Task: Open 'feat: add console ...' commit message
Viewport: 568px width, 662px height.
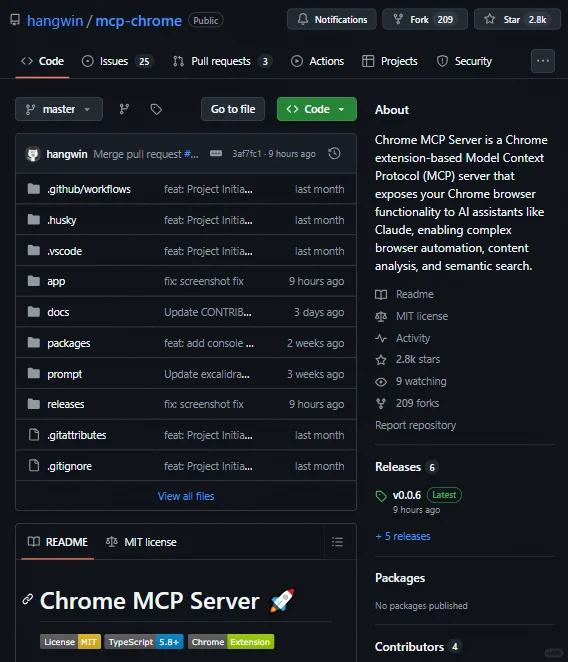Action: point(209,343)
